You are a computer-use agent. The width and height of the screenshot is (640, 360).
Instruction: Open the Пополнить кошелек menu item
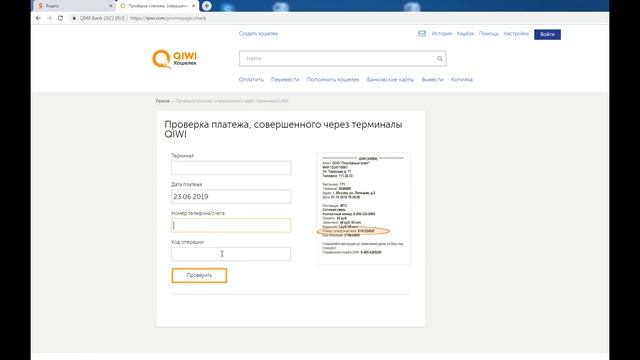pyautogui.click(x=333, y=80)
